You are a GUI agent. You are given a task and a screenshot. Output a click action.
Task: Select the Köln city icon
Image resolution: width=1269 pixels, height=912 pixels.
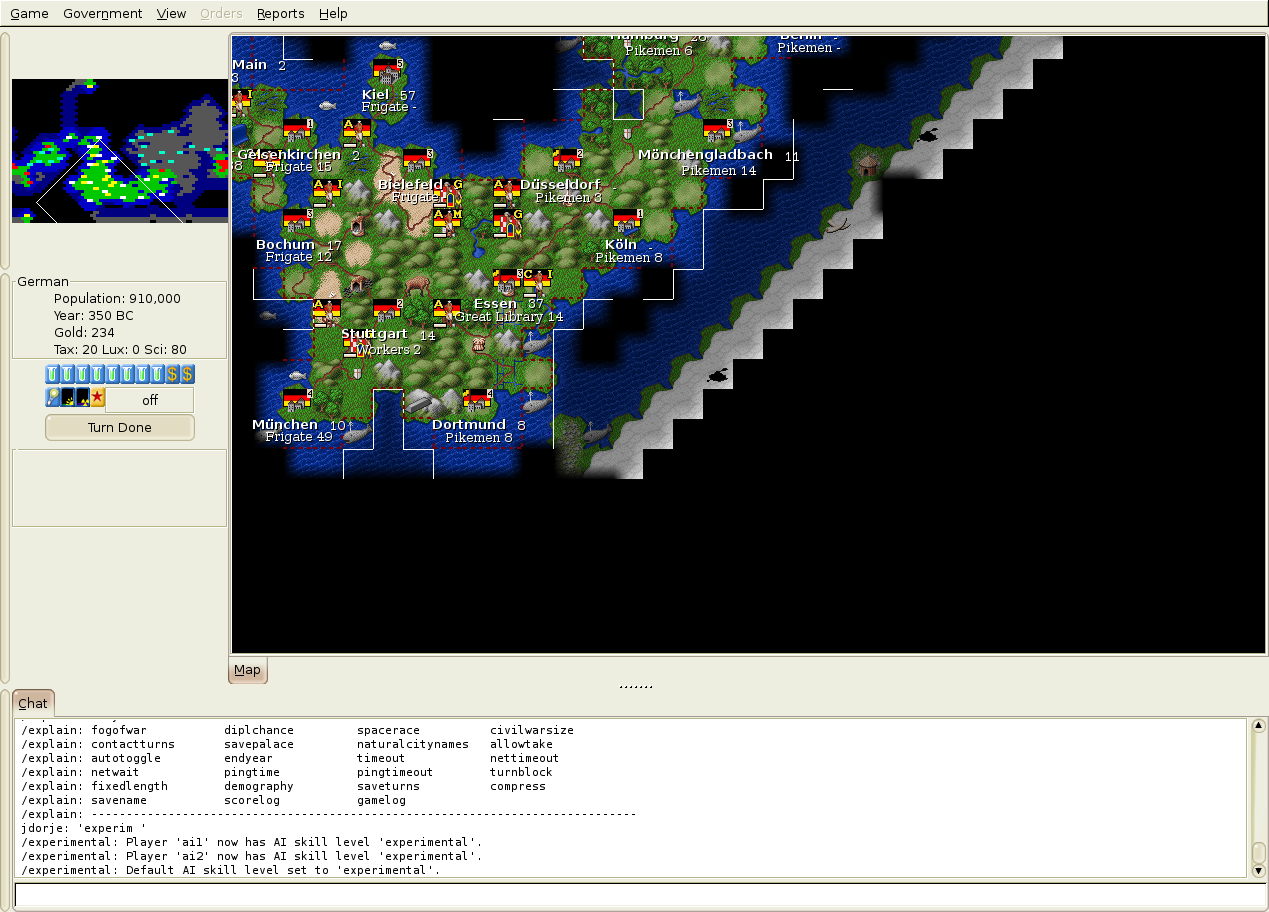tap(628, 222)
